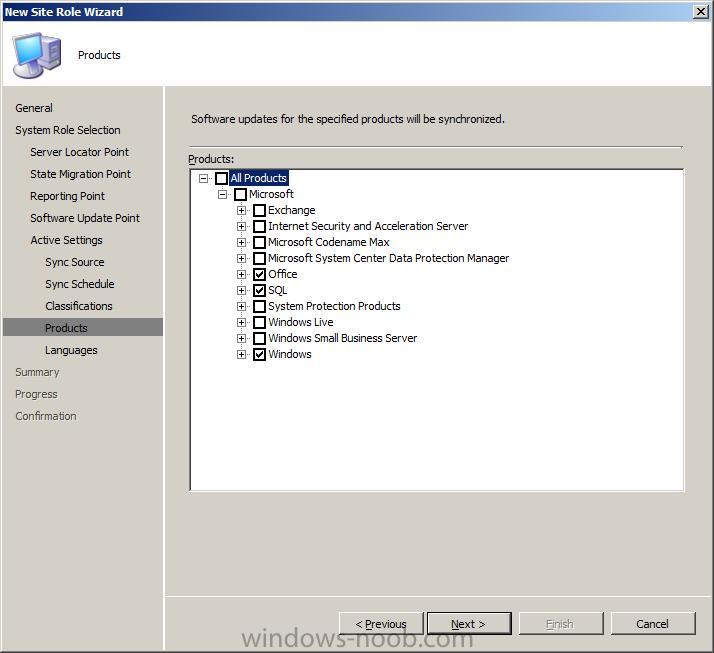Tick Internet Security and Acceleration Server checkbox

(x=260, y=226)
